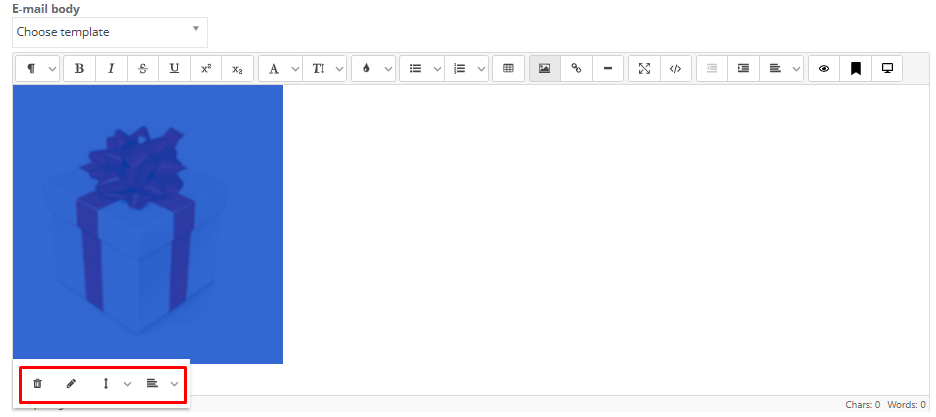Open the paragraph format tool
The height and width of the screenshot is (417, 936).
31,69
